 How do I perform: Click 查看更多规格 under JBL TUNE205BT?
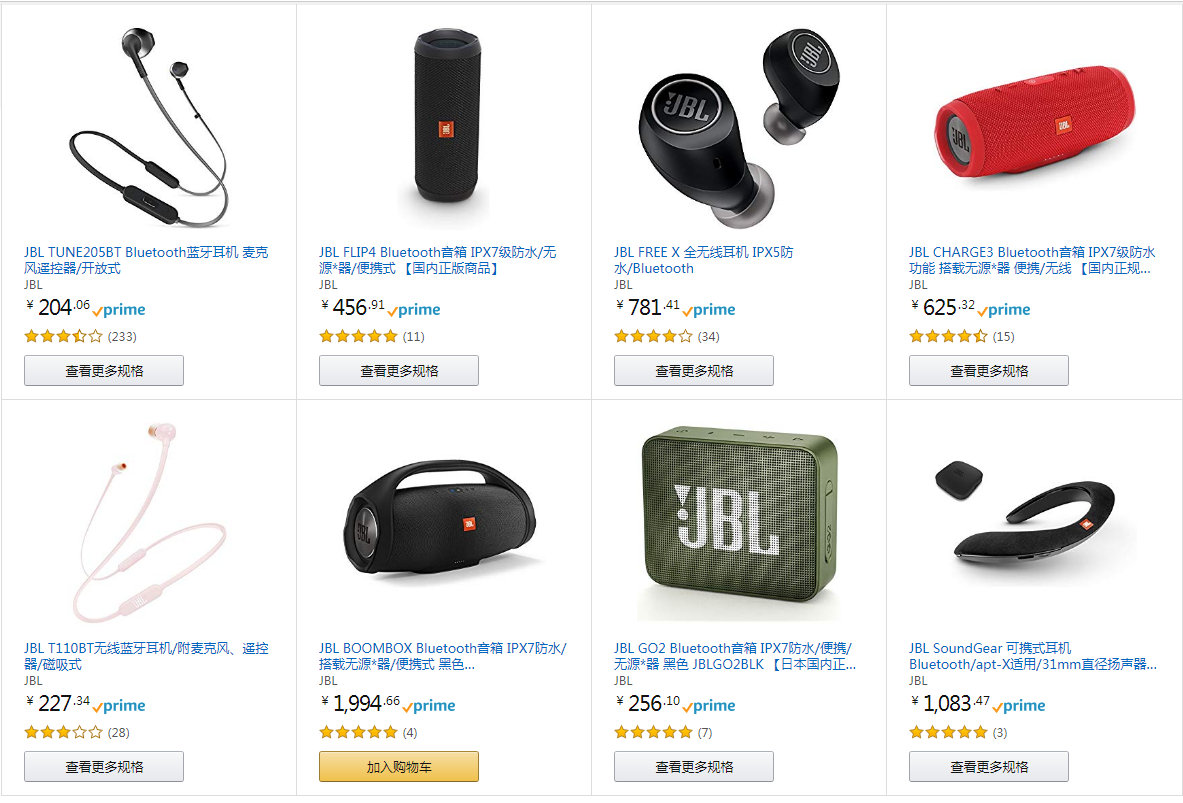(104, 371)
